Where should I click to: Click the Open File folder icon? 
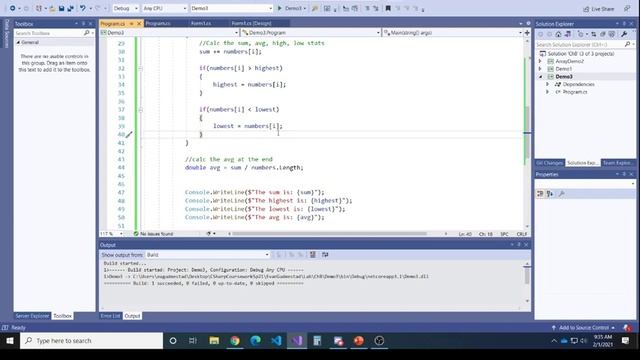pos(53,8)
